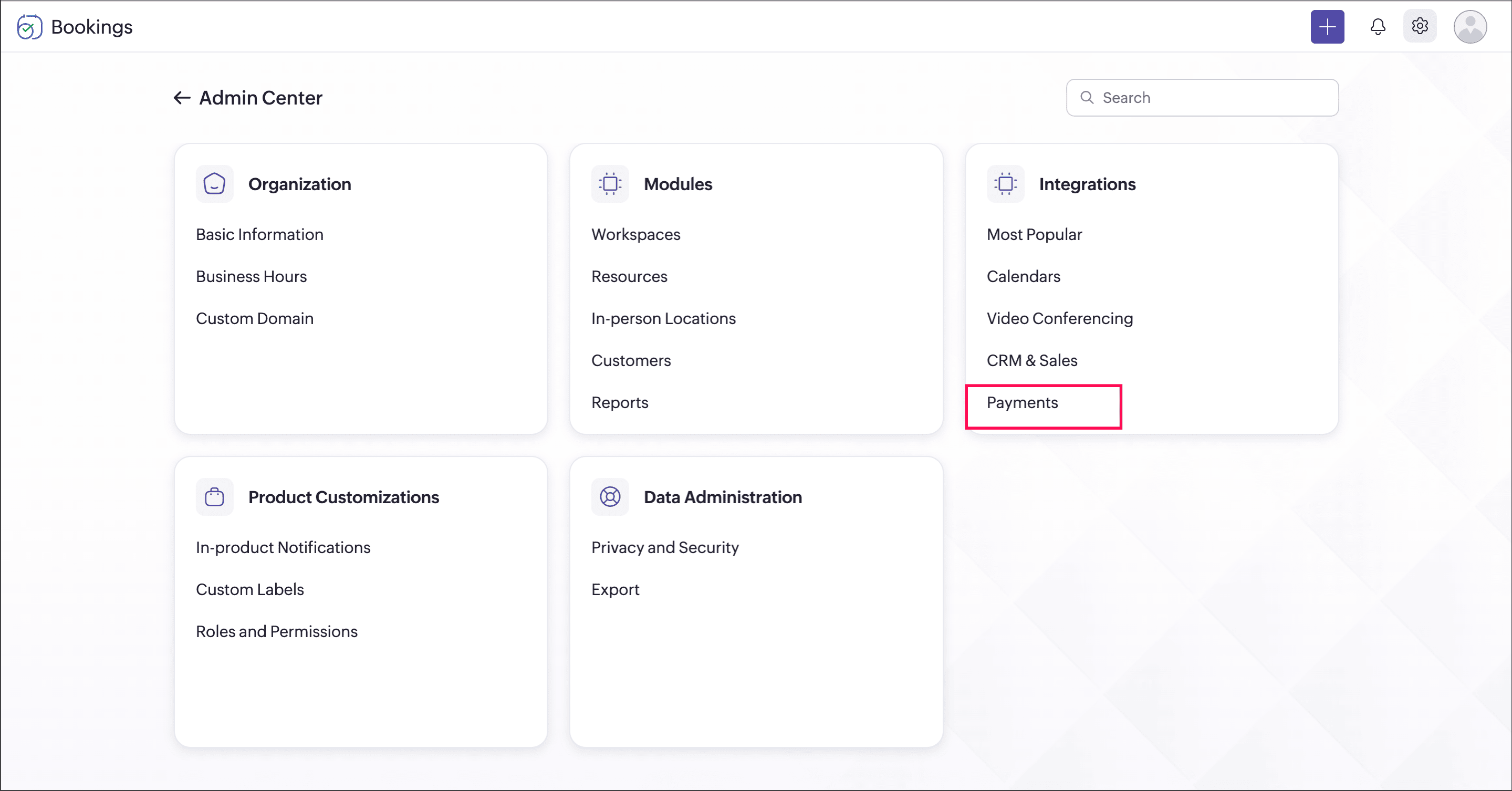
Task: Open Custom Domain settings
Action: pyautogui.click(x=255, y=319)
